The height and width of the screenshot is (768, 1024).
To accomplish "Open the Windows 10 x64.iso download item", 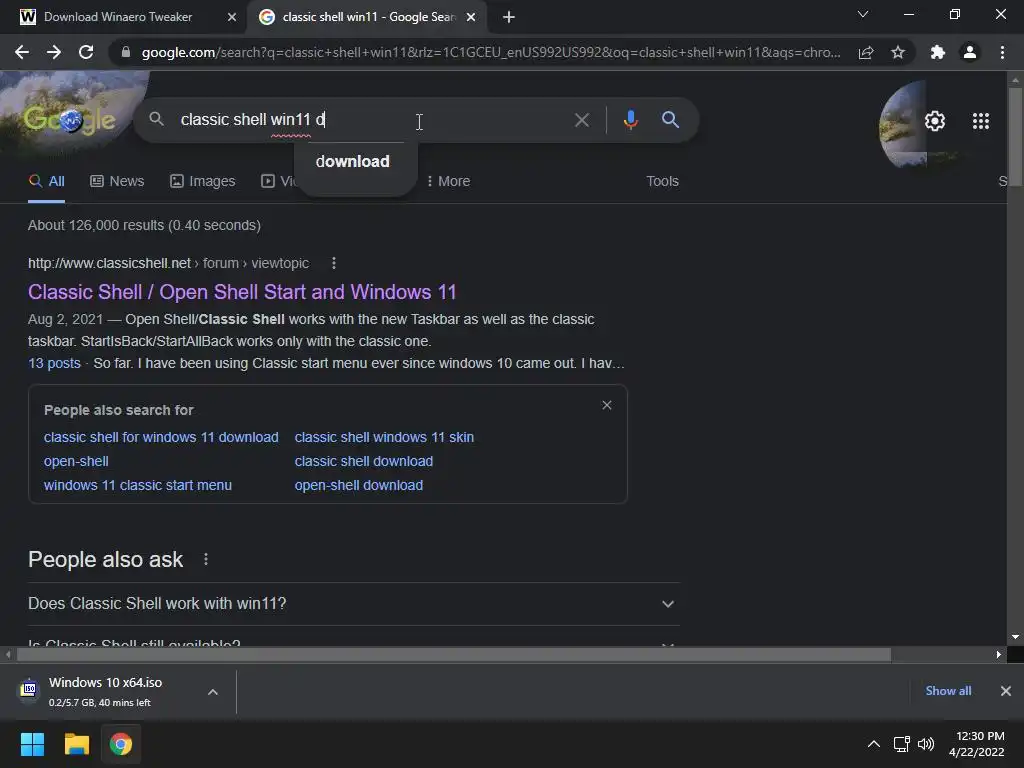I will (x=104, y=692).
